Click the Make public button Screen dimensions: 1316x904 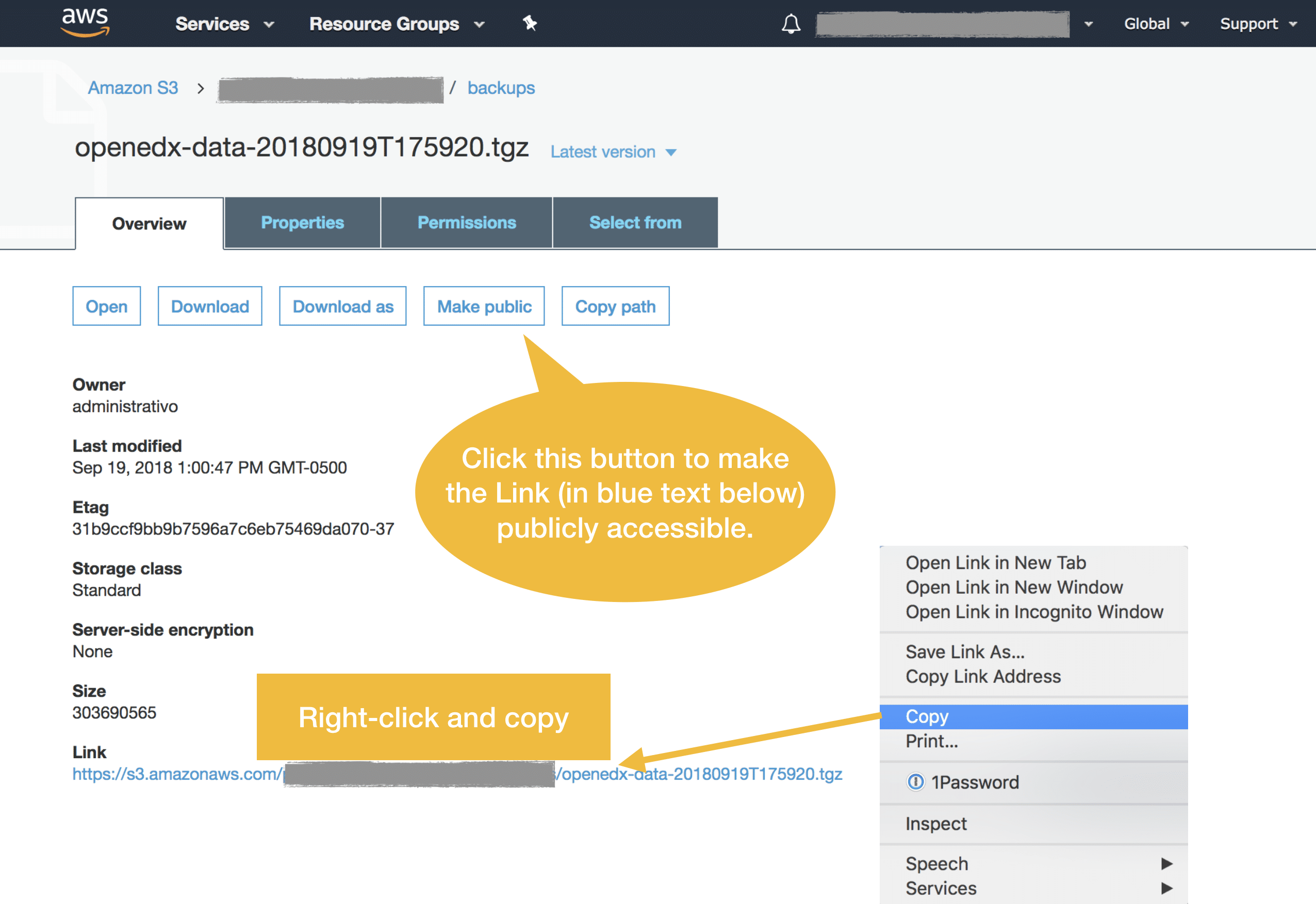coord(484,306)
